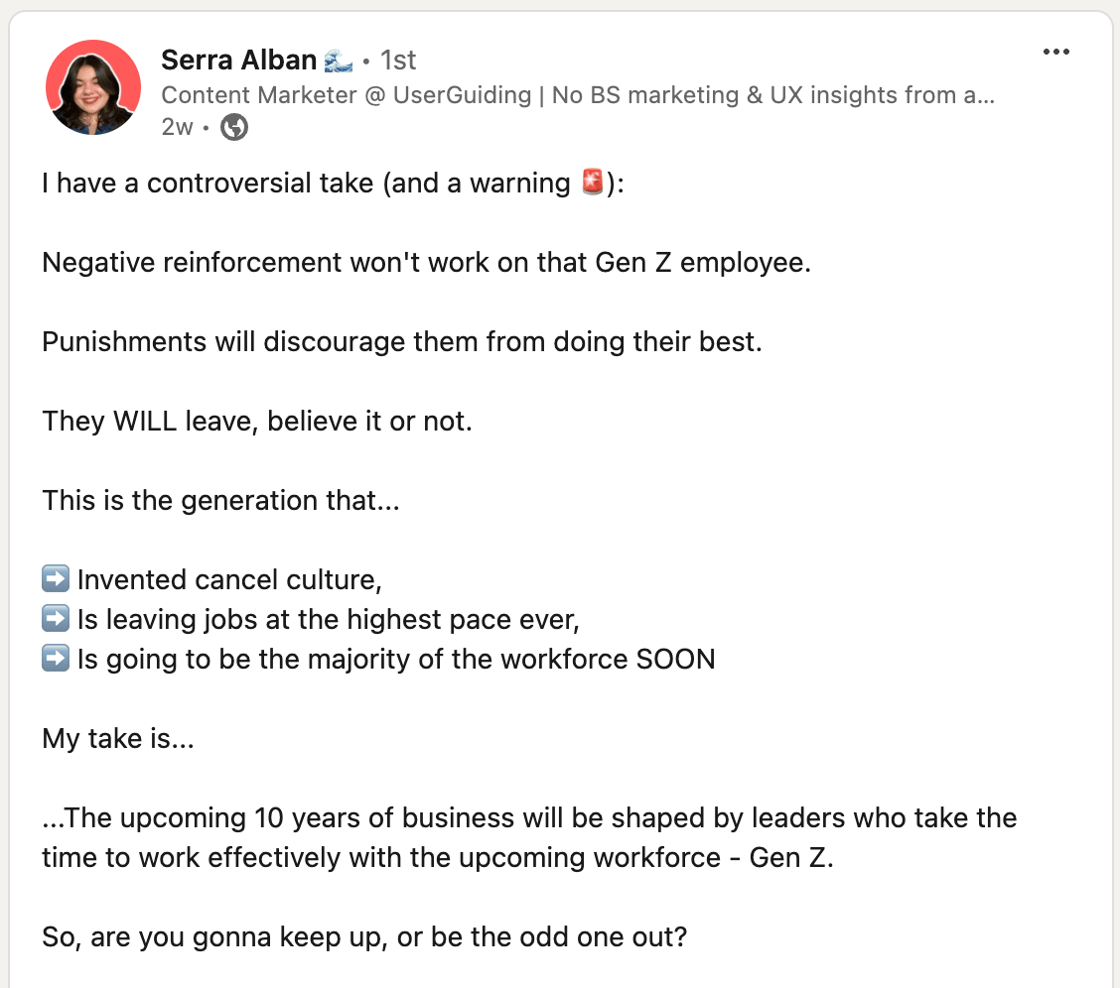This screenshot has height=988, width=1120.
Task: Click the arrow emoji before Is going to be
Action: tap(56, 660)
